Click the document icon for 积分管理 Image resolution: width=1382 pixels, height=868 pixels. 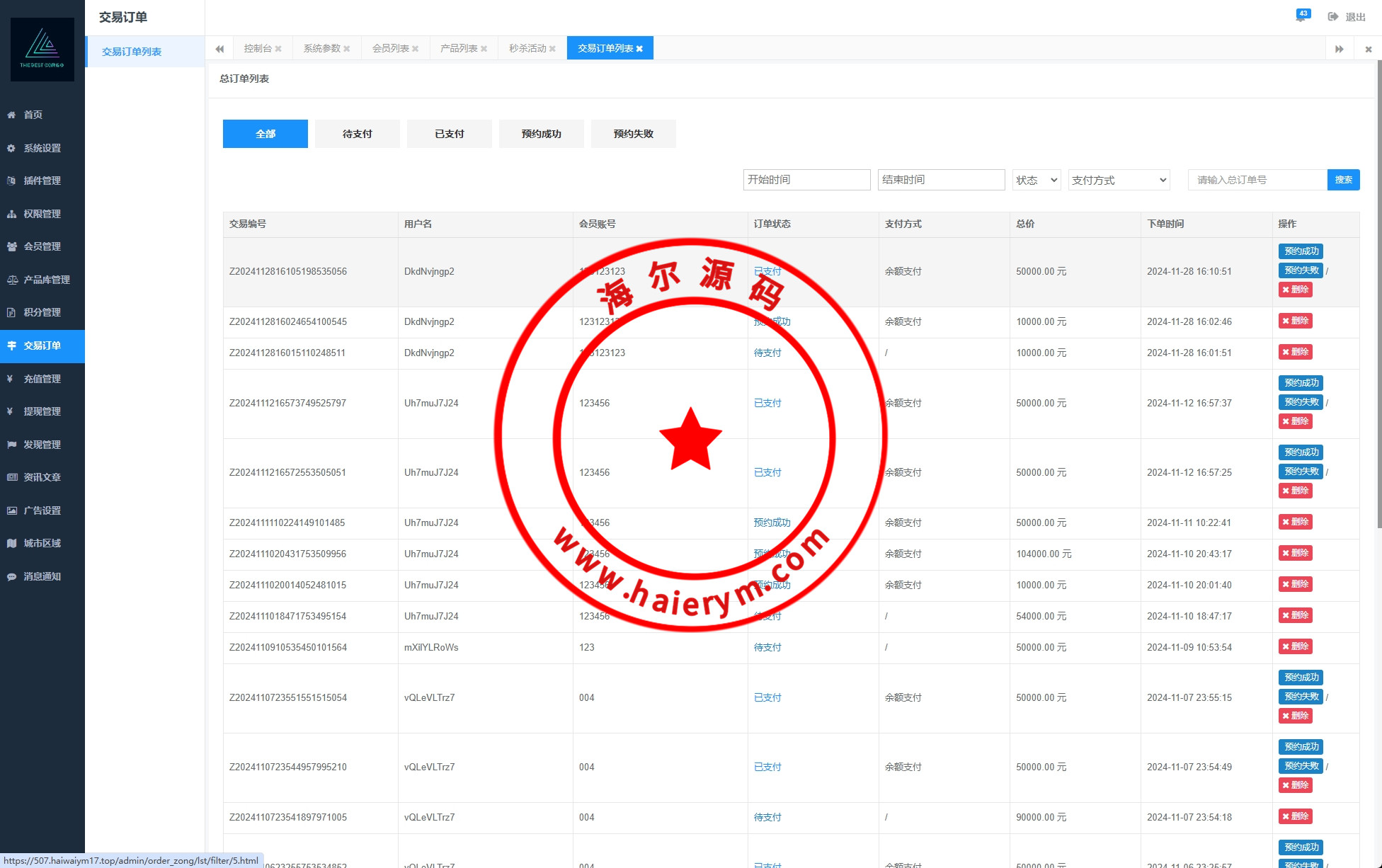(11, 312)
